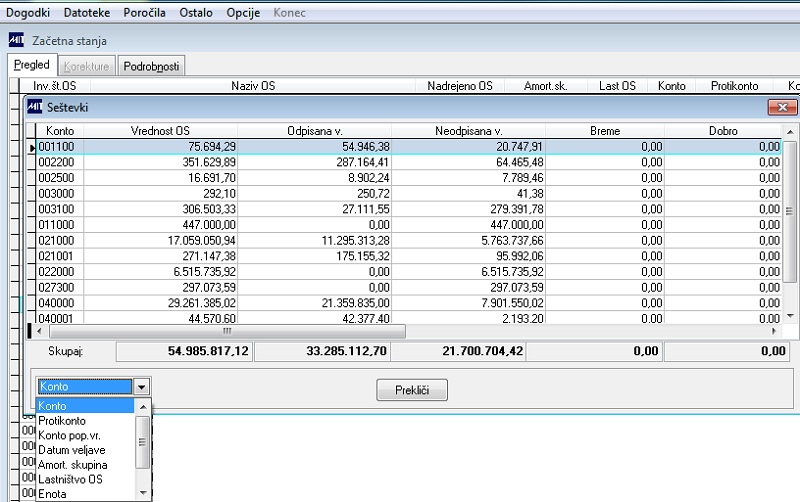
Task: Click down arrow in the dropdown list scrollbar
Action: (143, 493)
